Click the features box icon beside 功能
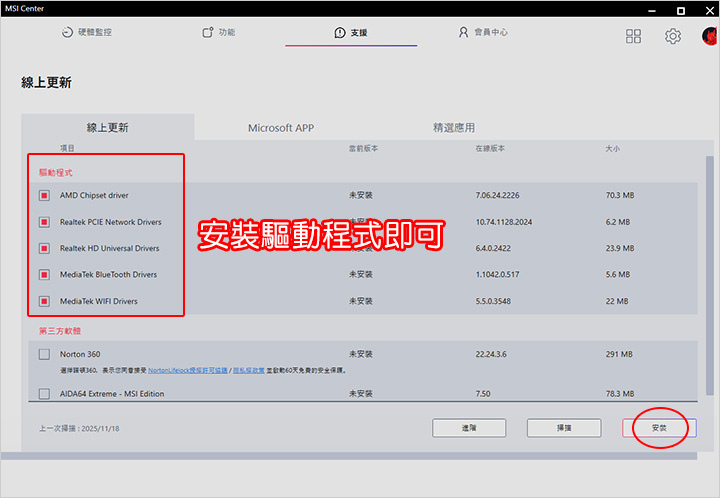This screenshot has height=498, width=720. tap(208, 32)
